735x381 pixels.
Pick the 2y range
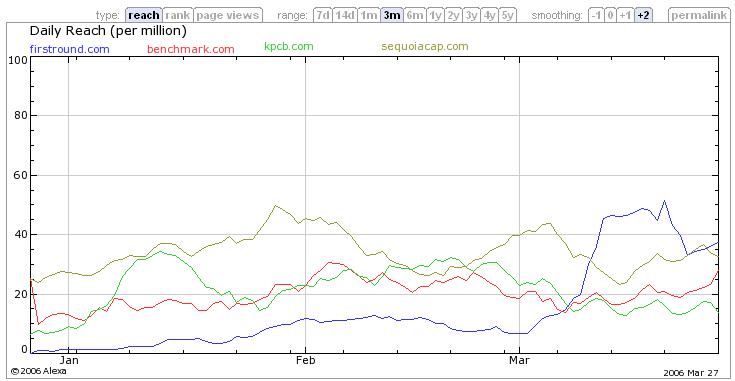tap(453, 15)
